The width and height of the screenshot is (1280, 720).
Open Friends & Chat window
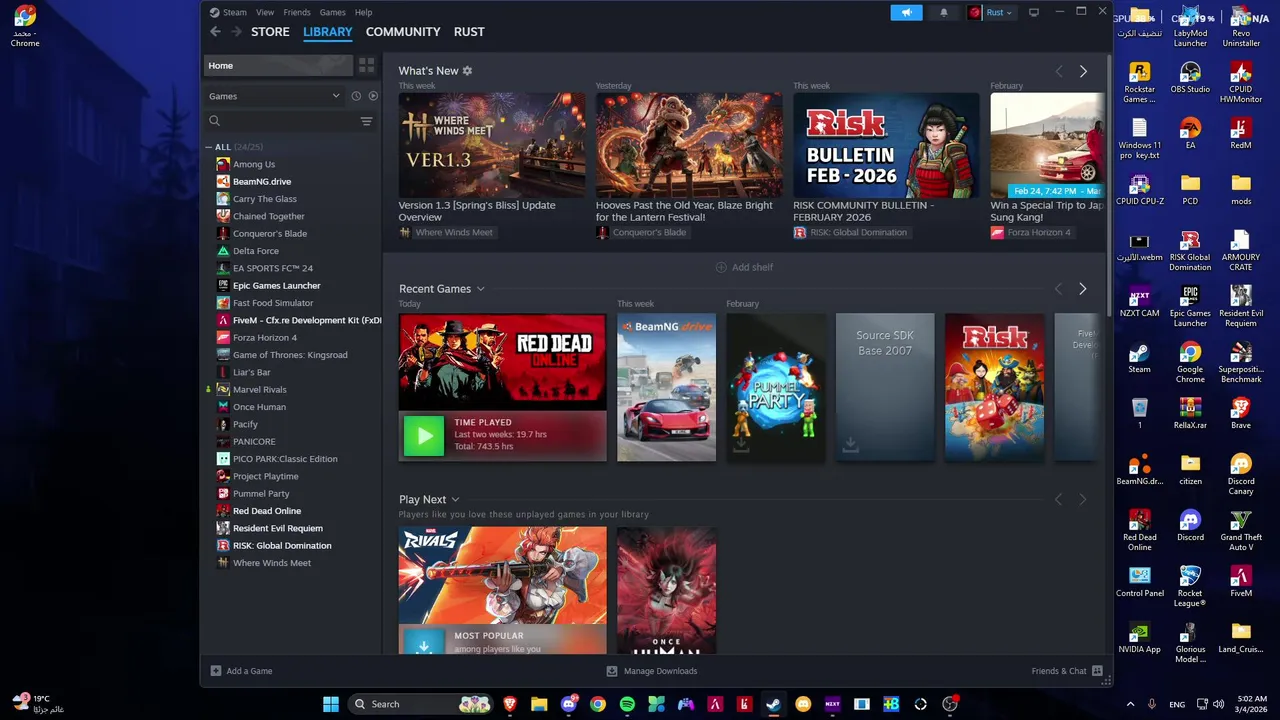pos(1066,671)
